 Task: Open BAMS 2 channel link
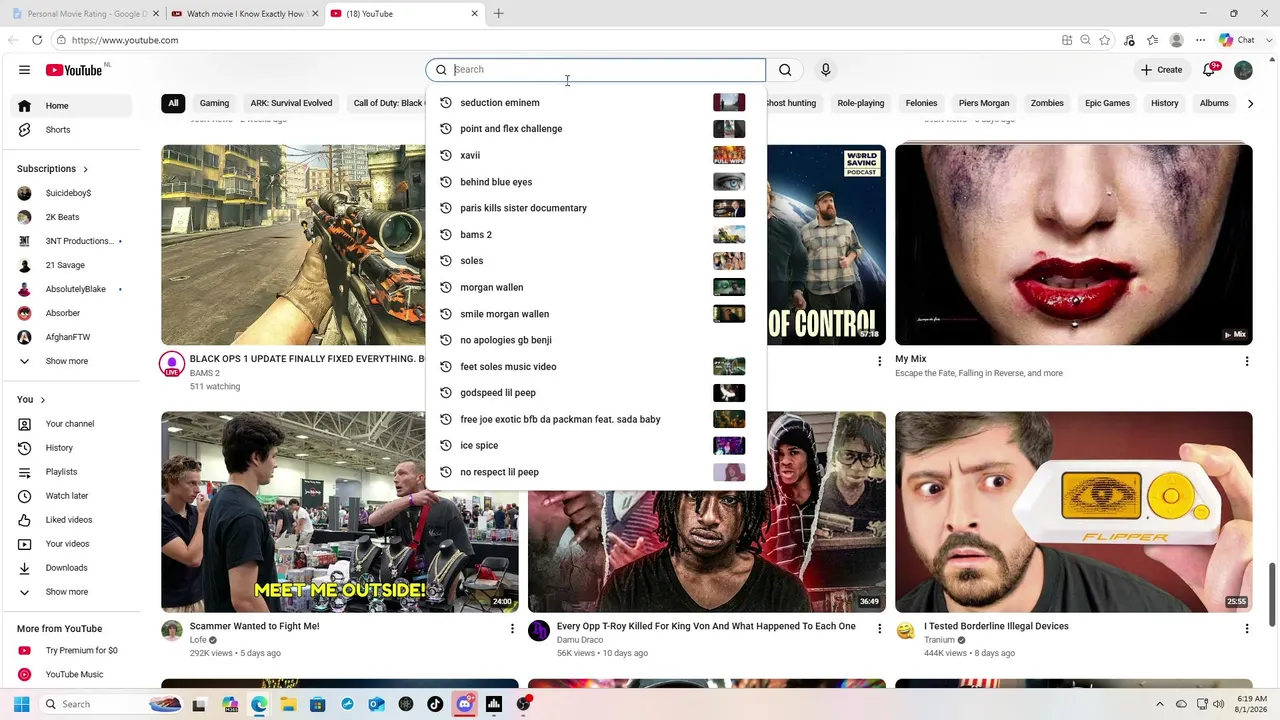tap(204, 373)
